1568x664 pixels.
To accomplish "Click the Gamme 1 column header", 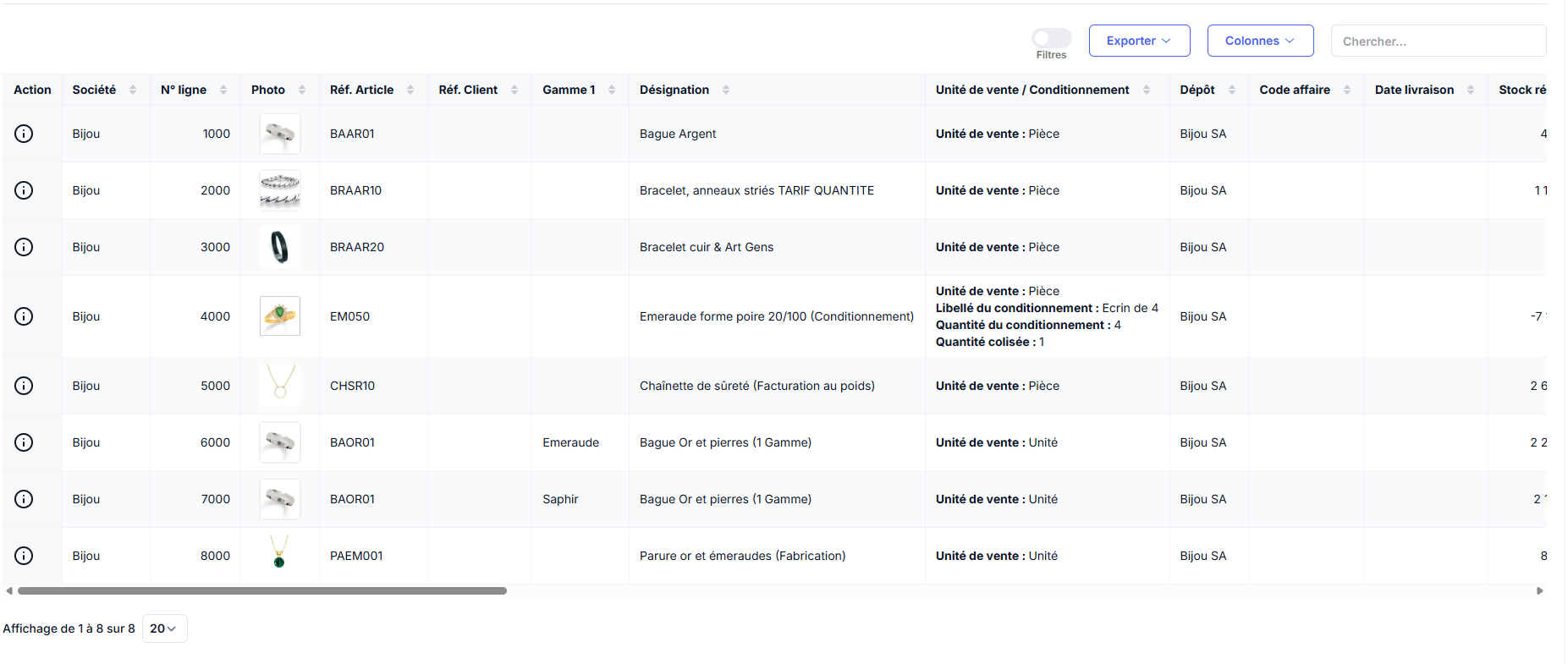I will point(569,90).
